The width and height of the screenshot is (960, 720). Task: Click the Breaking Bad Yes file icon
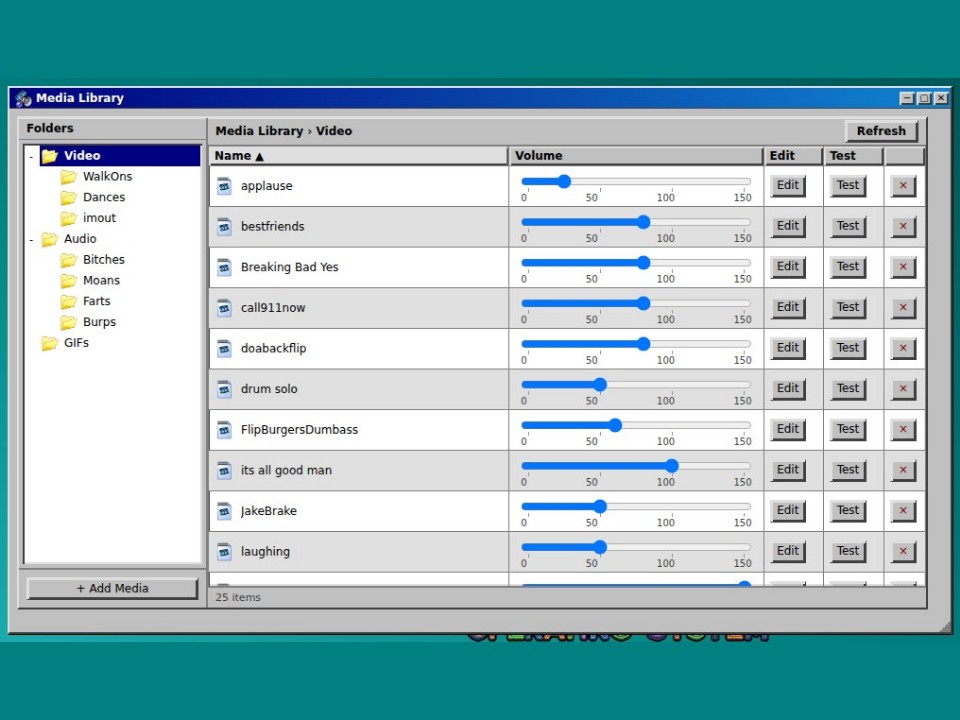point(225,267)
